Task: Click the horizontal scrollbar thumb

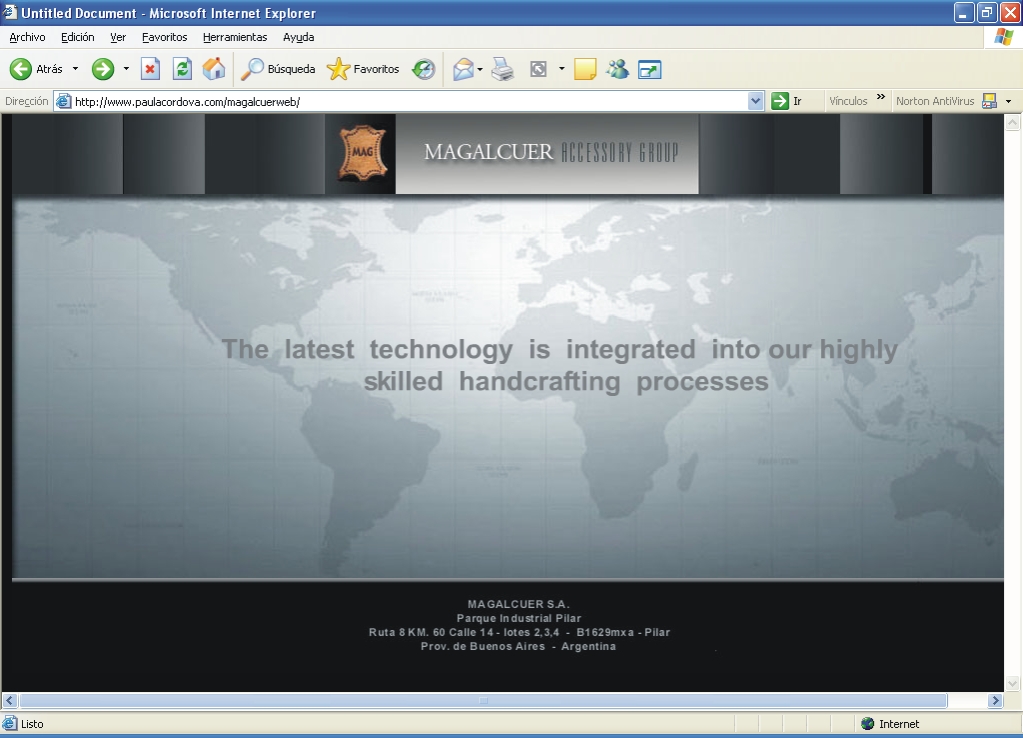Action: pyautogui.click(x=483, y=701)
